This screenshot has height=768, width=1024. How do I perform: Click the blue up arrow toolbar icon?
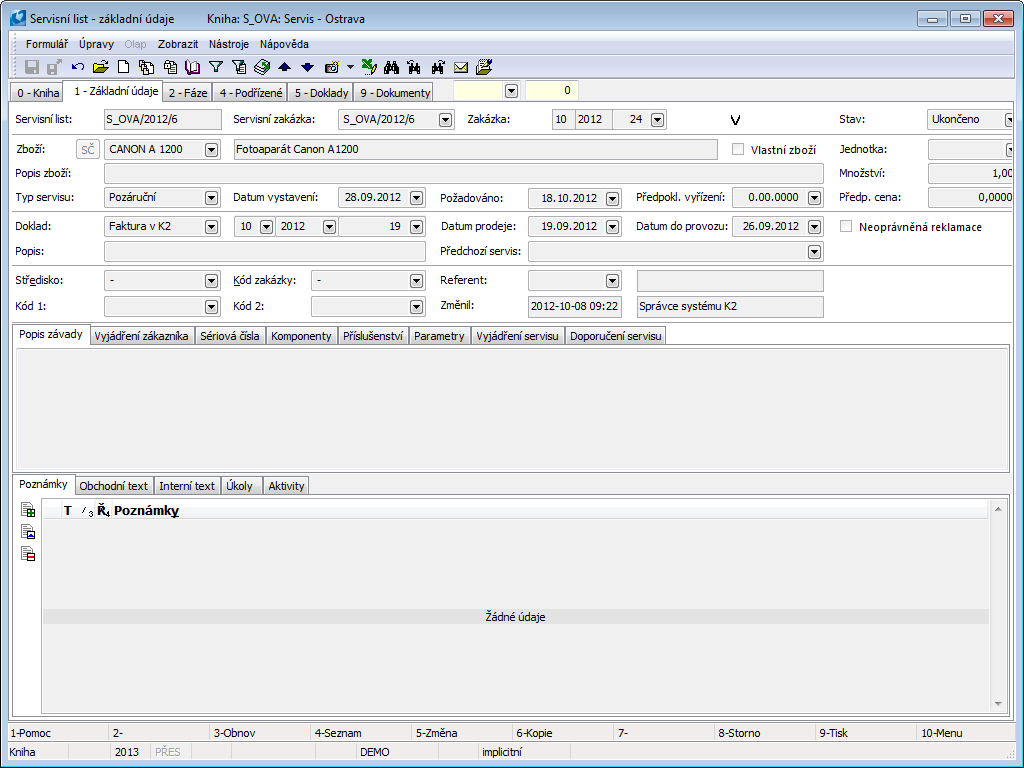coord(284,67)
